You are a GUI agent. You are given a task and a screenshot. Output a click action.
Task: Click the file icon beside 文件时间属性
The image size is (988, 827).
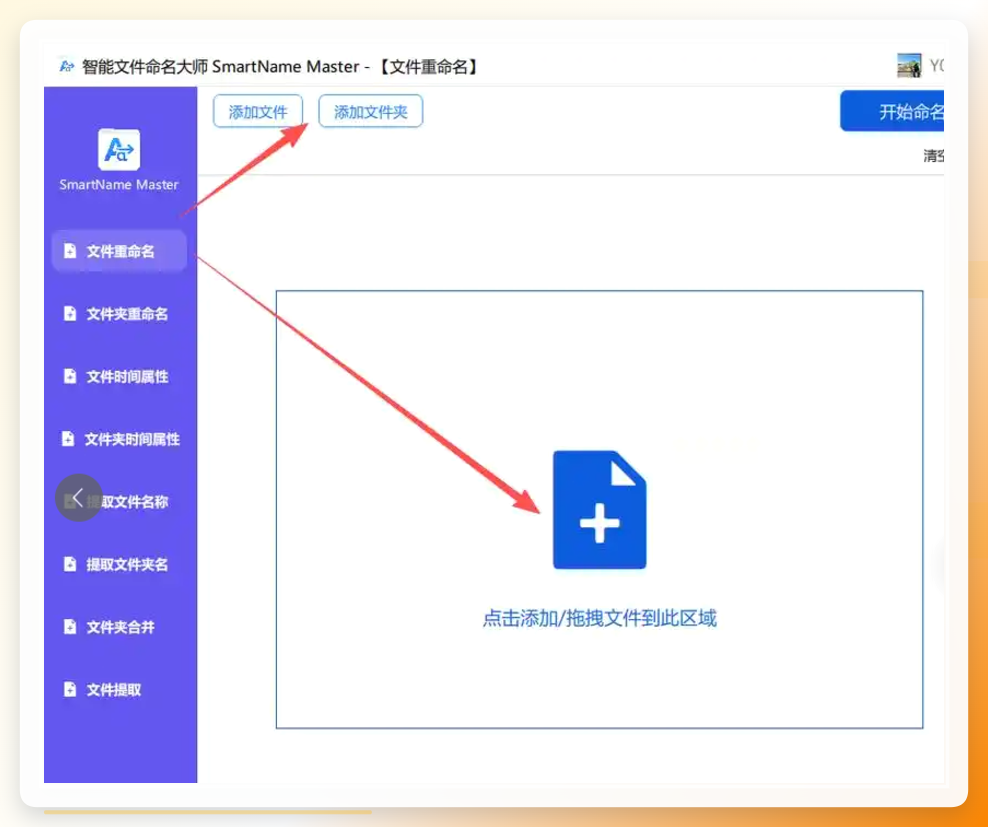coord(71,376)
